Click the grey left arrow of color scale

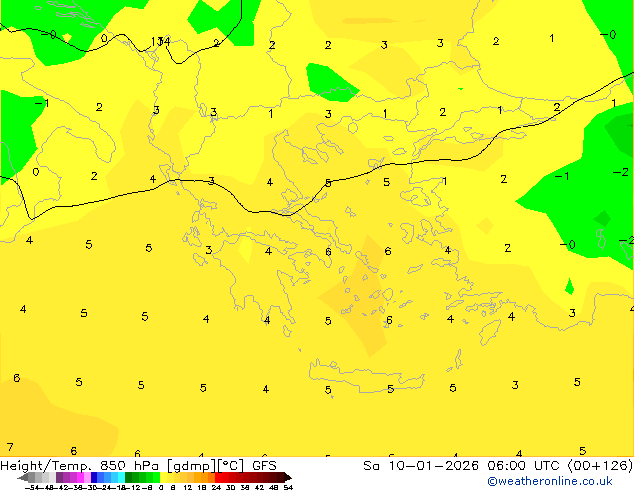(x=23, y=477)
